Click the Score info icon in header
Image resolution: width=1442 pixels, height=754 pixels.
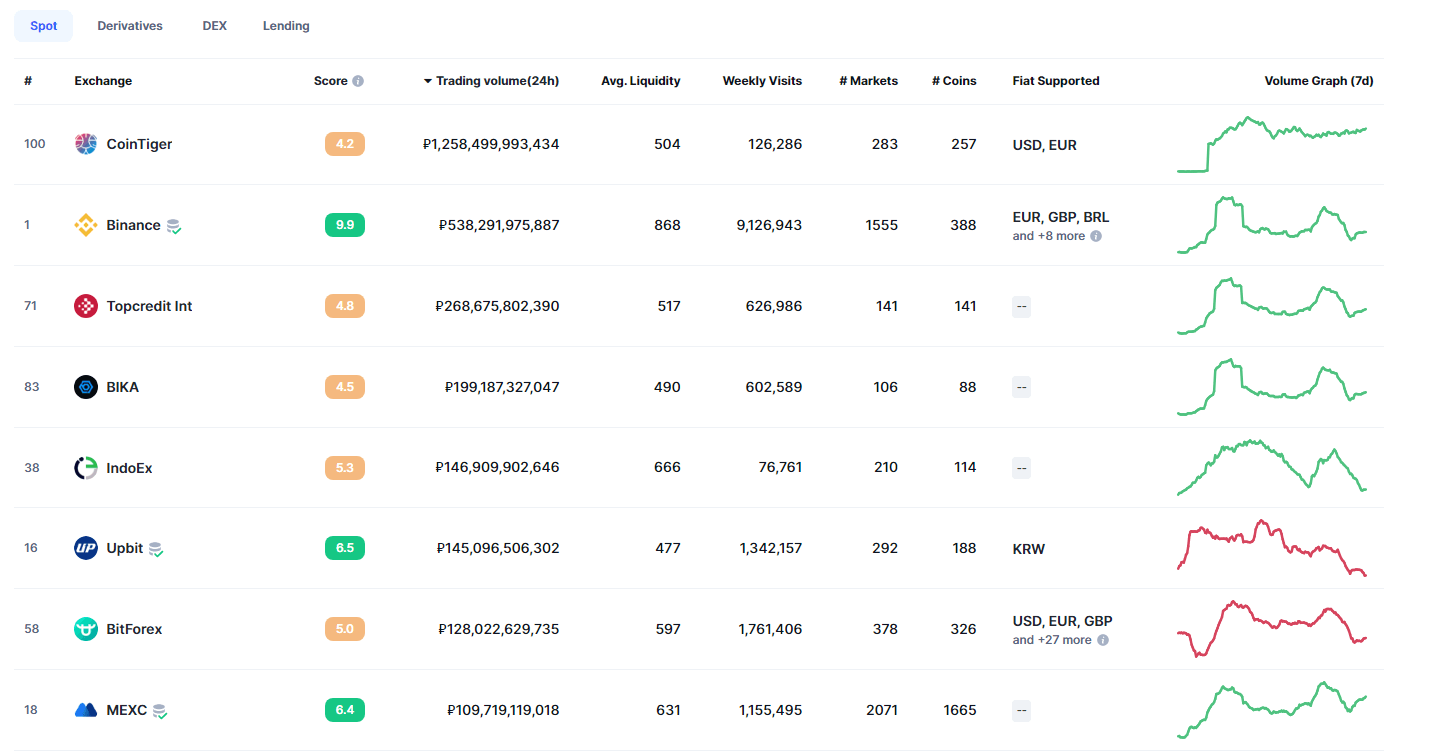[358, 81]
